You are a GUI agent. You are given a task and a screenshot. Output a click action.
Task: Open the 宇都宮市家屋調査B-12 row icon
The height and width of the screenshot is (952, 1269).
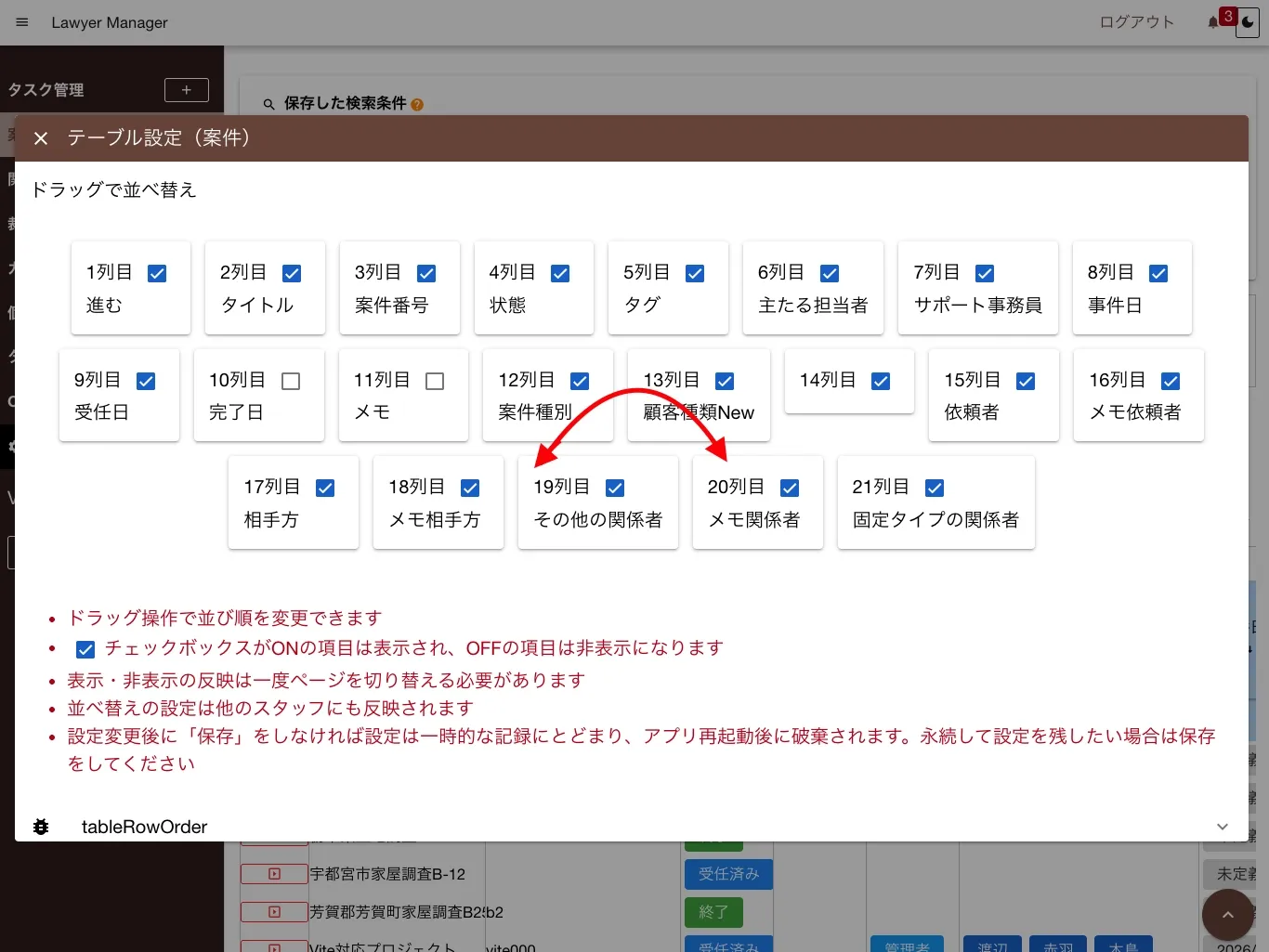coord(274,874)
